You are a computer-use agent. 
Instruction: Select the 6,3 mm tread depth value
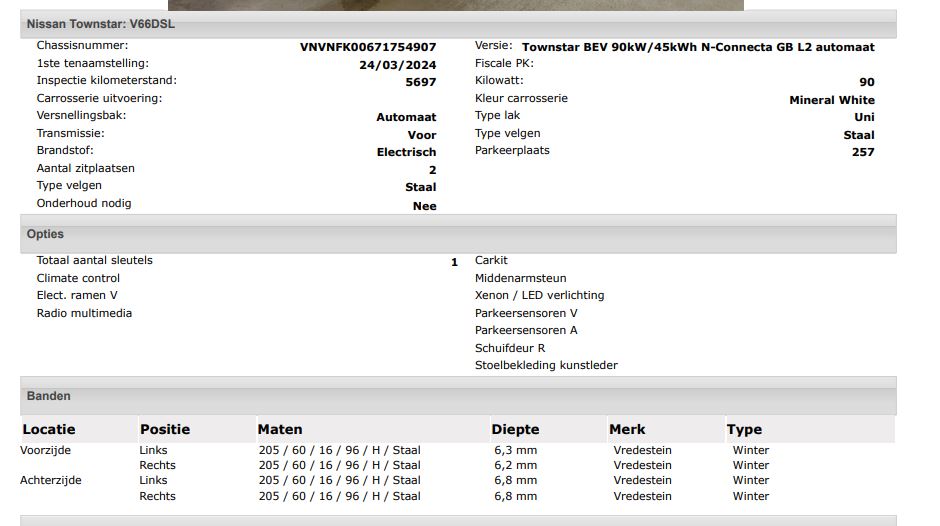click(515, 450)
